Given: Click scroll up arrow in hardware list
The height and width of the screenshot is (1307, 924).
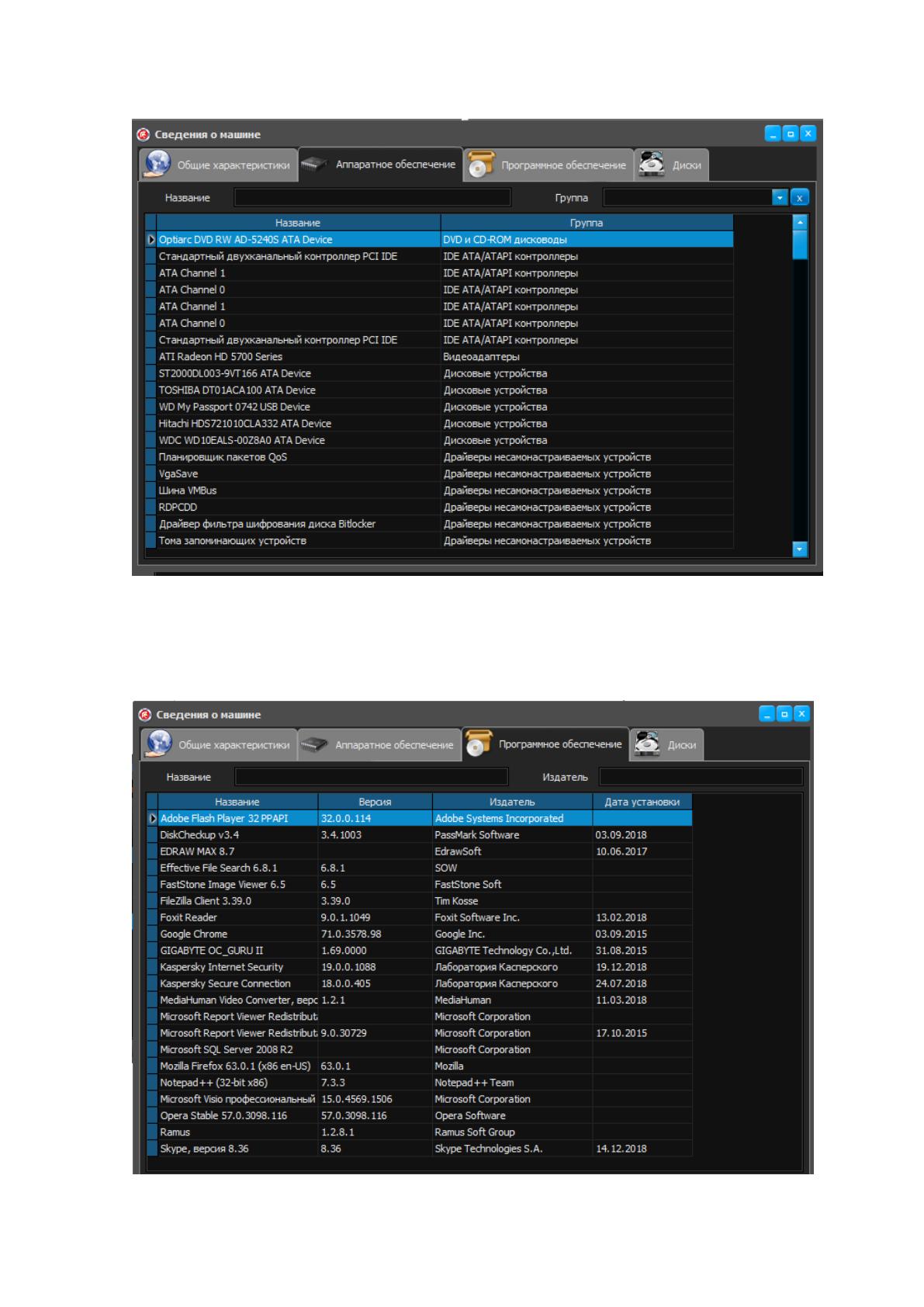Looking at the screenshot, I should pyautogui.click(x=800, y=222).
